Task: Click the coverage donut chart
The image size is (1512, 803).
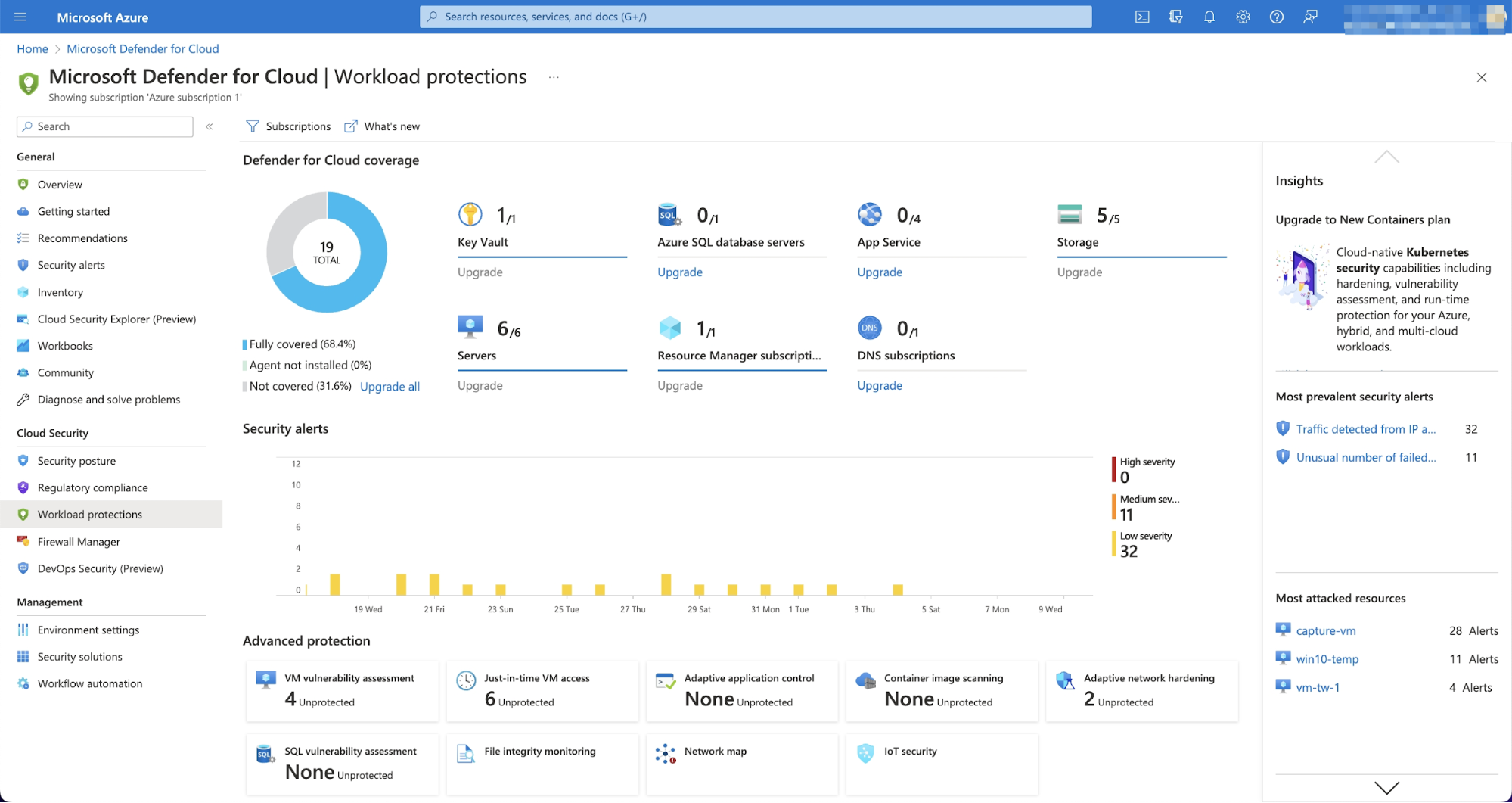Action: click(327, 253)
